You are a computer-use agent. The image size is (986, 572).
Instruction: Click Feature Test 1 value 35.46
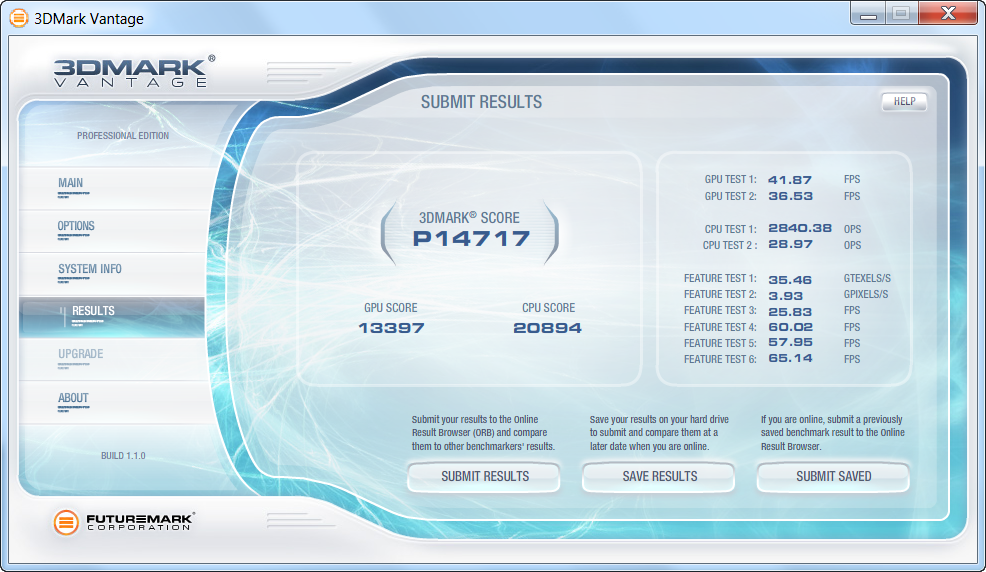[790, 280]
